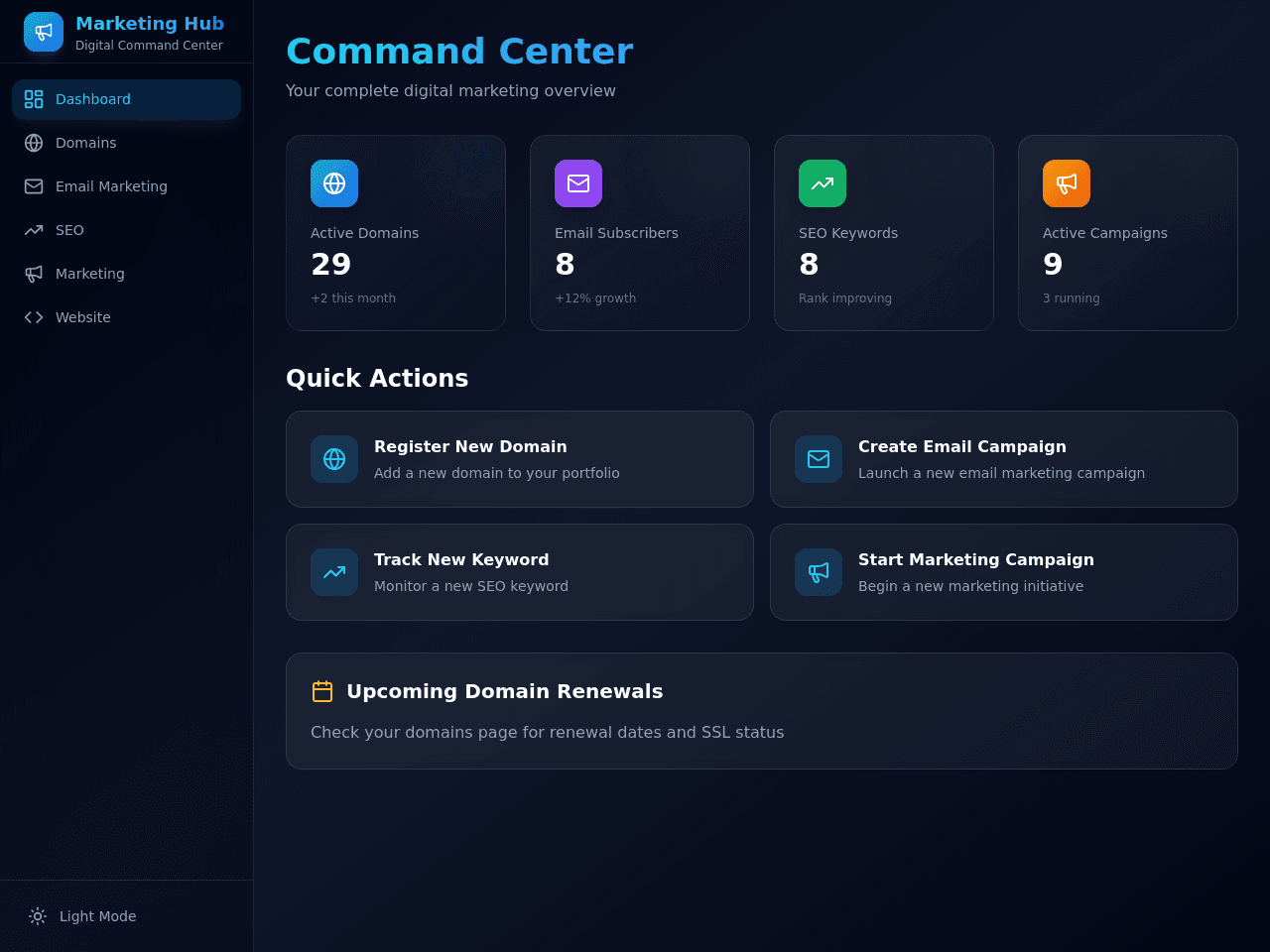The width and height of the screenshot is (1270, 952).
Task: Click the megaphone icon in Start Marketing Campaign
Action: pyautogui.click(x=819, y=572)
